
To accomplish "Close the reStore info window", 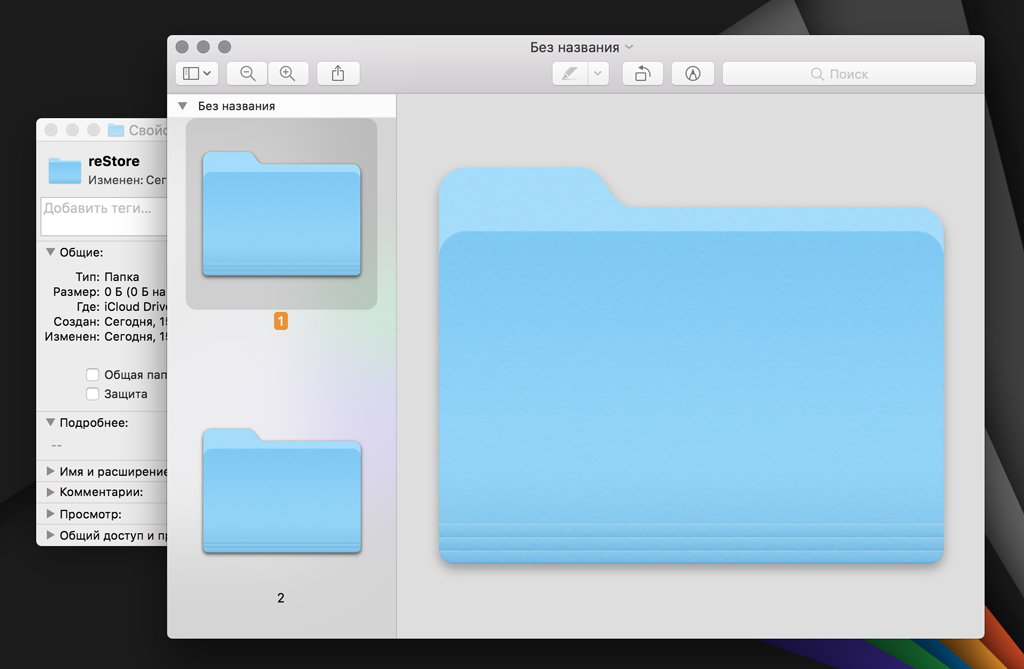I will click(51, 130).
